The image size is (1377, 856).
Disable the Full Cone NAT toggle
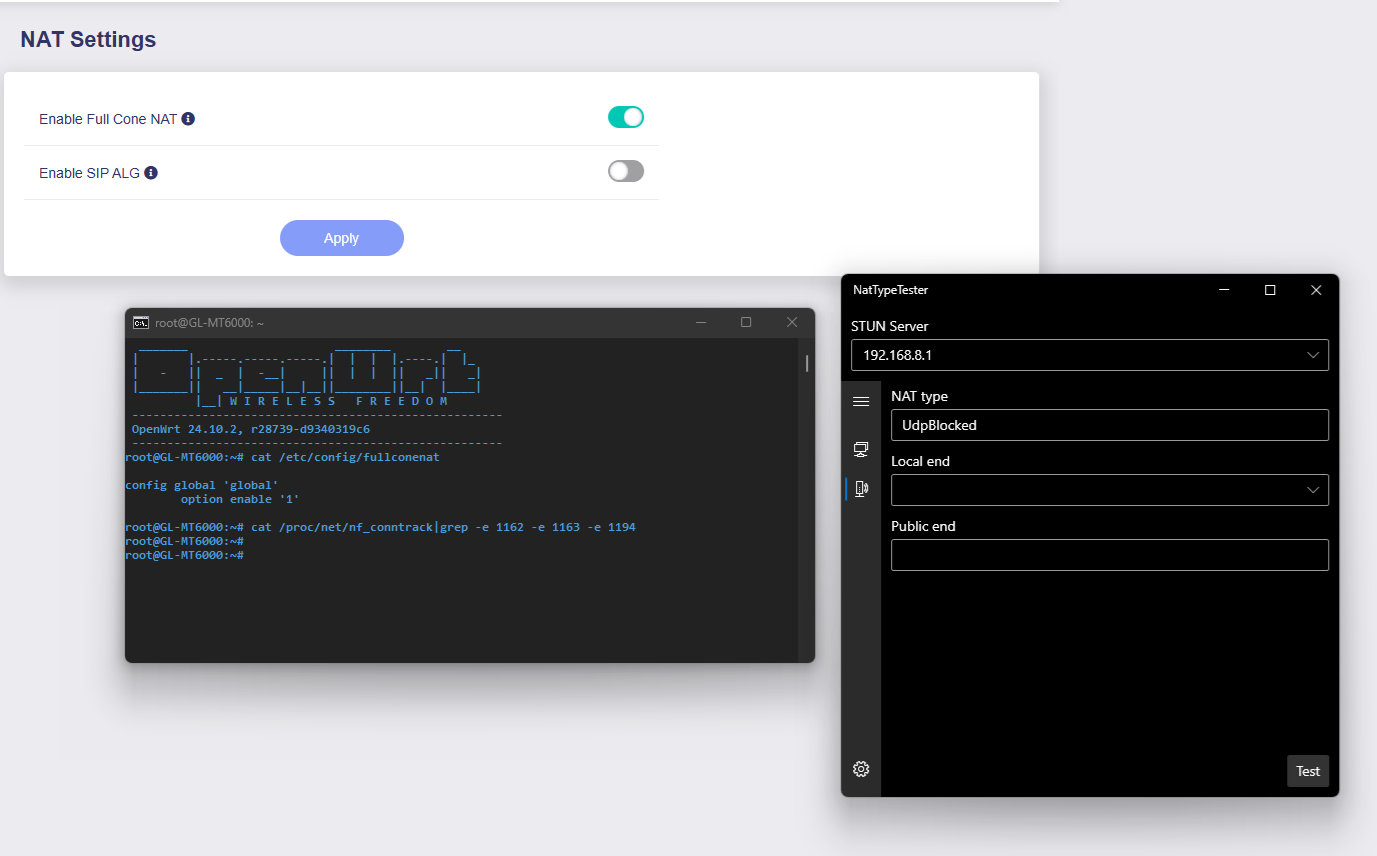(x=626, y=118)
